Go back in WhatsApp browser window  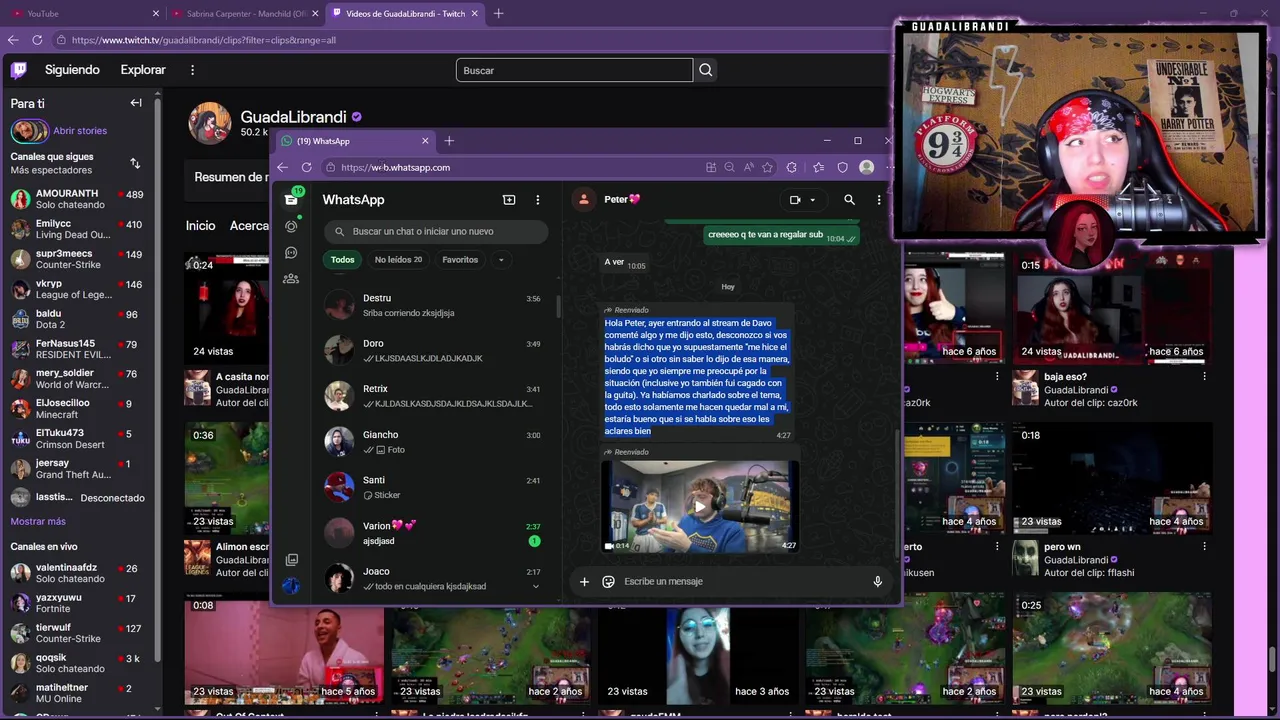pos(282,167)
